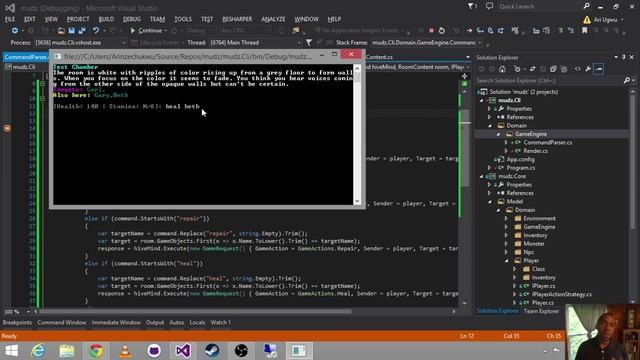640x360 pixels.
Task: Click the red Stop Debugging icon
Action: 431,31
